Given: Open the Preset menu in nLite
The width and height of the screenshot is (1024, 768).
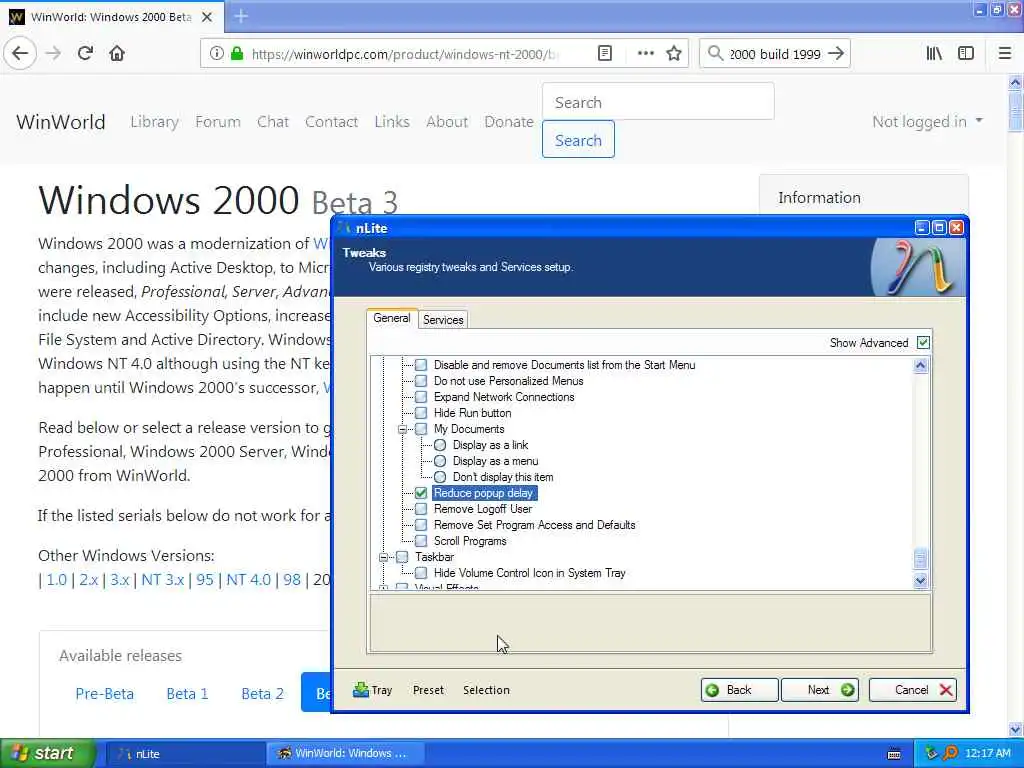Looking at the screenshot, I should click(428, 690).
